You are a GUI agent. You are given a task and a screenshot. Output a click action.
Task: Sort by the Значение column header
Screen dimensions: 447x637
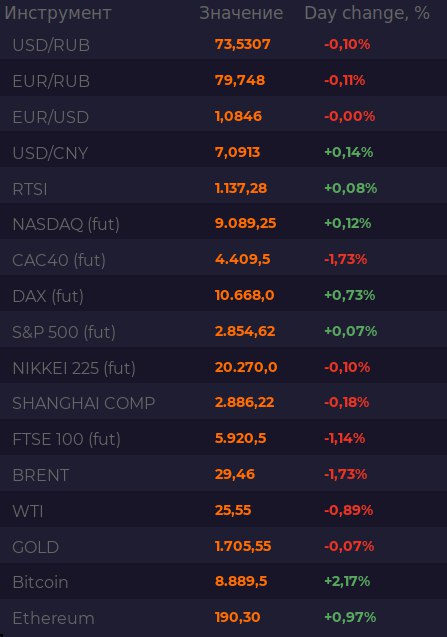pos(241,13)
